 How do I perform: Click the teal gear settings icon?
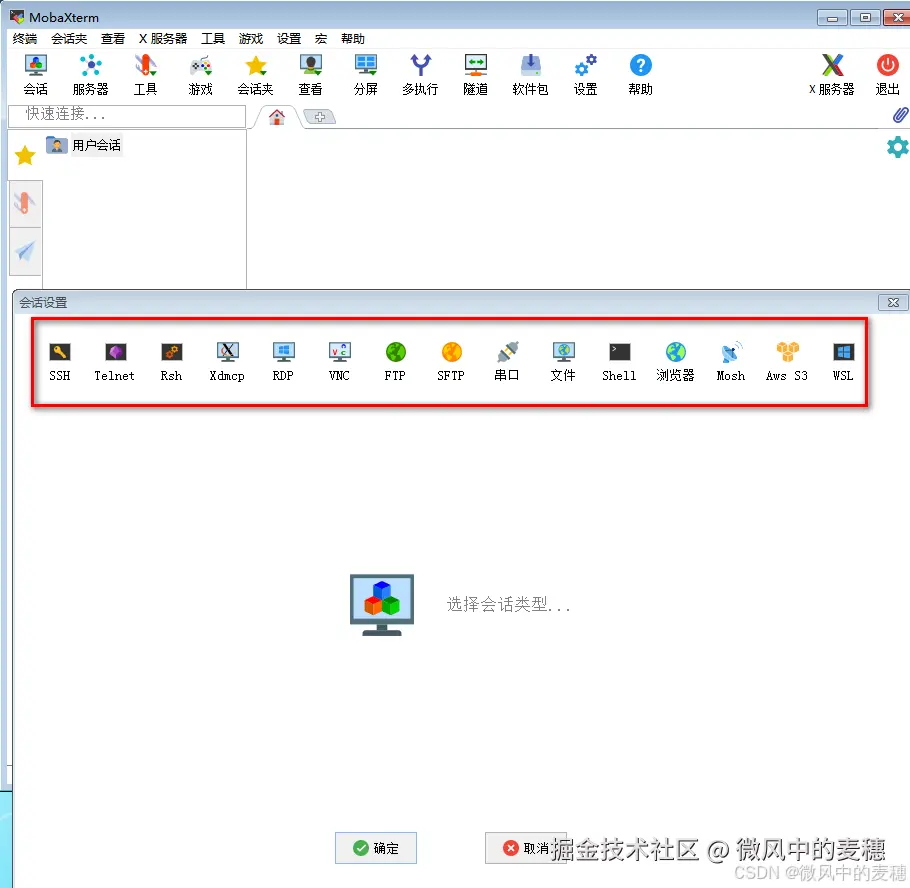(x=898, y=147)
